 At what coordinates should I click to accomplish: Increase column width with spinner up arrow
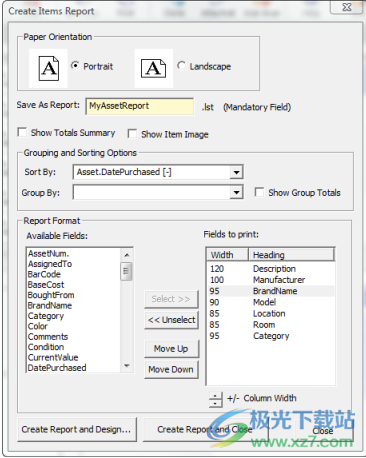pyautogui.click(x=215, y=396)
